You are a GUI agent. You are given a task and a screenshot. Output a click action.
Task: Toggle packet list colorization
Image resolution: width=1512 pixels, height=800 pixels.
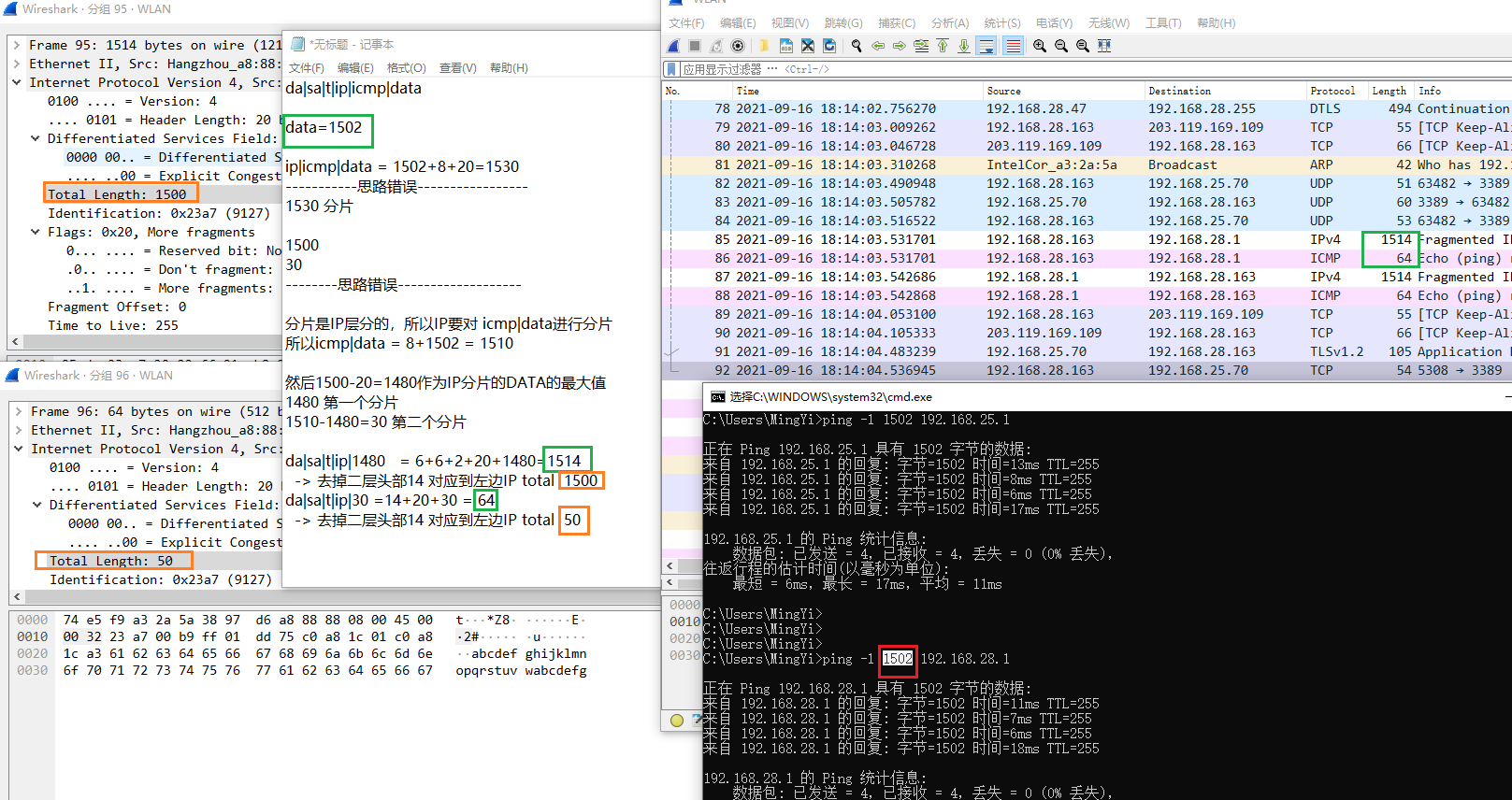coord(1013,46)
